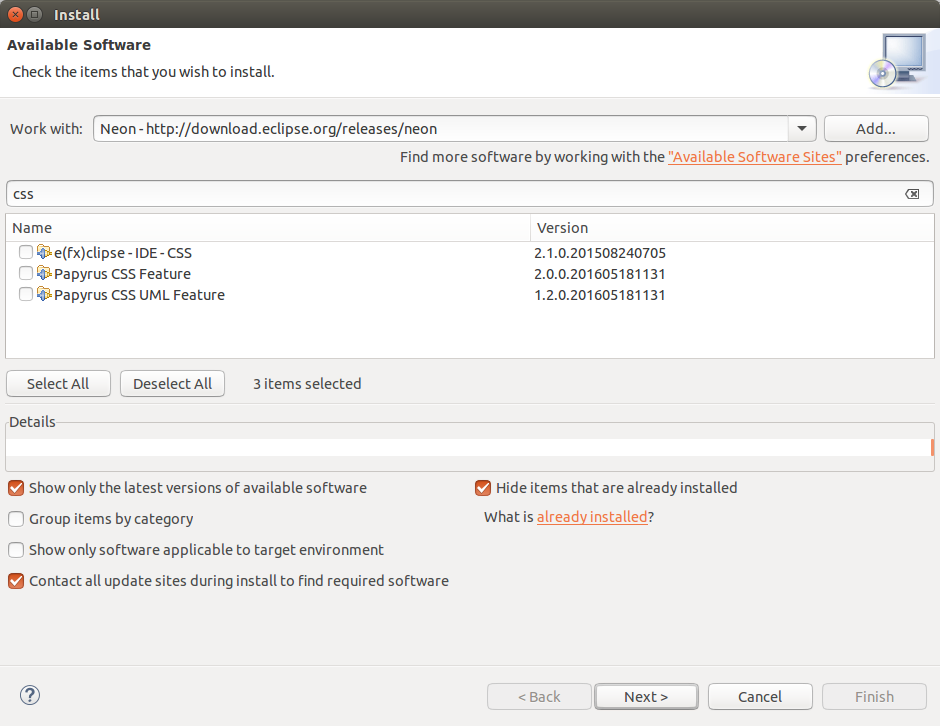Check the e(fx)clipse - IDE - CSS checkbox
940x726 pixels.
(x=26, y=252)
